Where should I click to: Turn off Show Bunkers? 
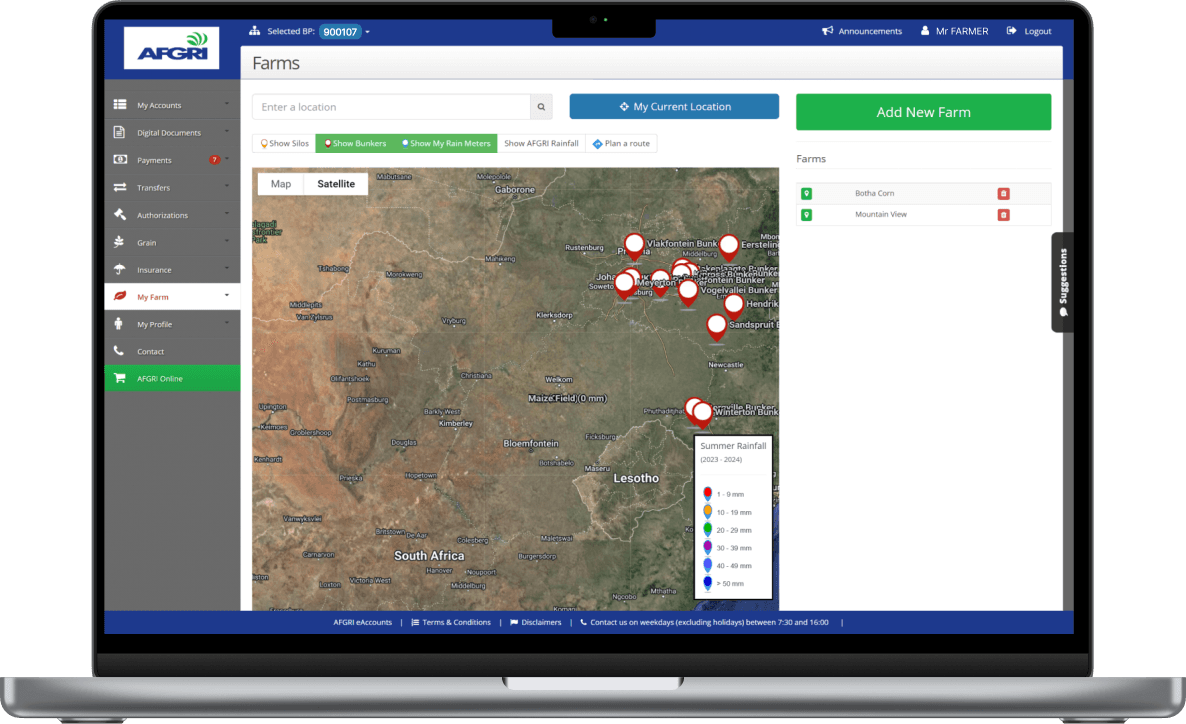(355, 143)
